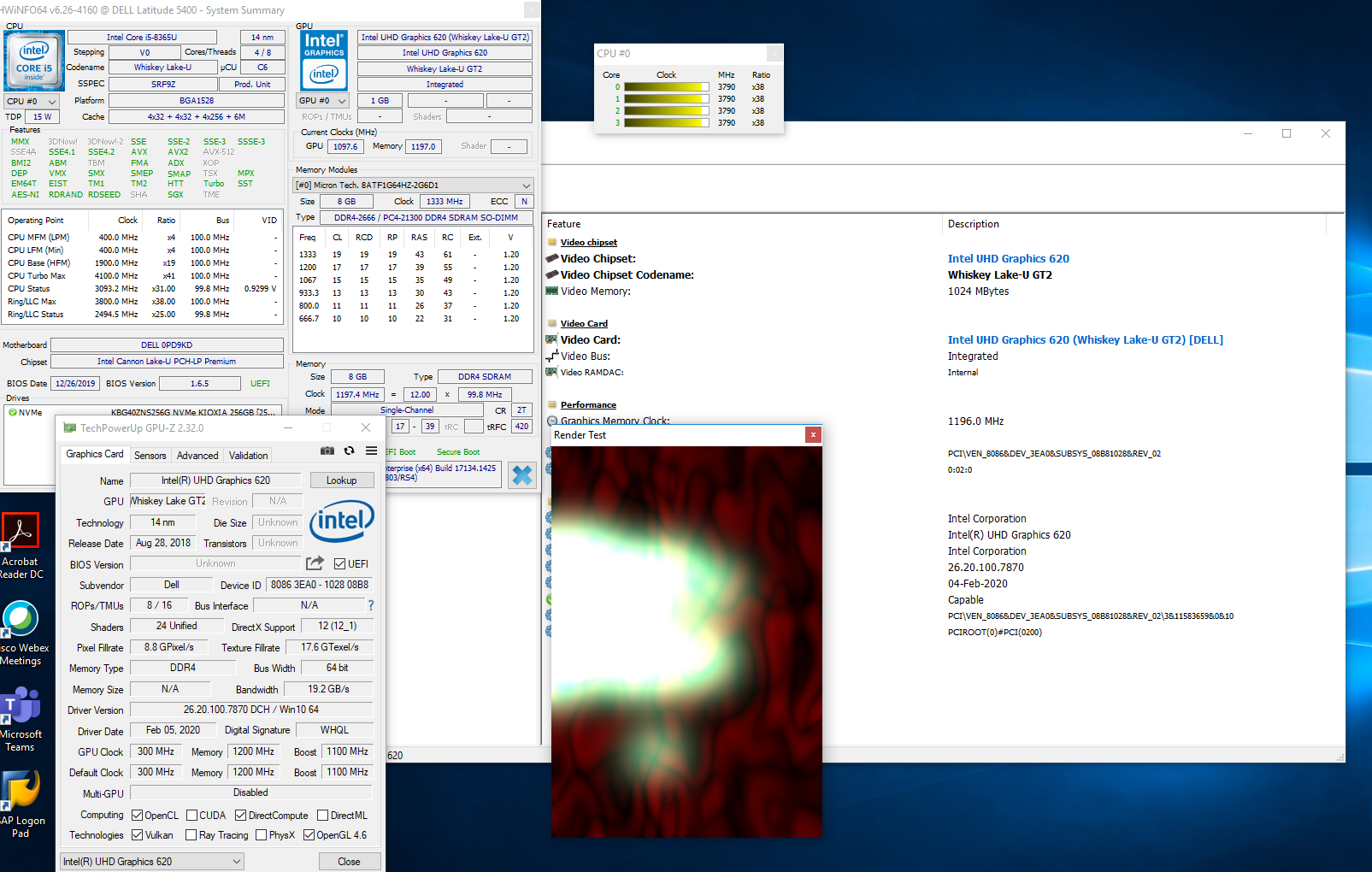1372x872 pixels.
Task: Open the GPU #0 selector dropdown
Action: click(323, 100)
